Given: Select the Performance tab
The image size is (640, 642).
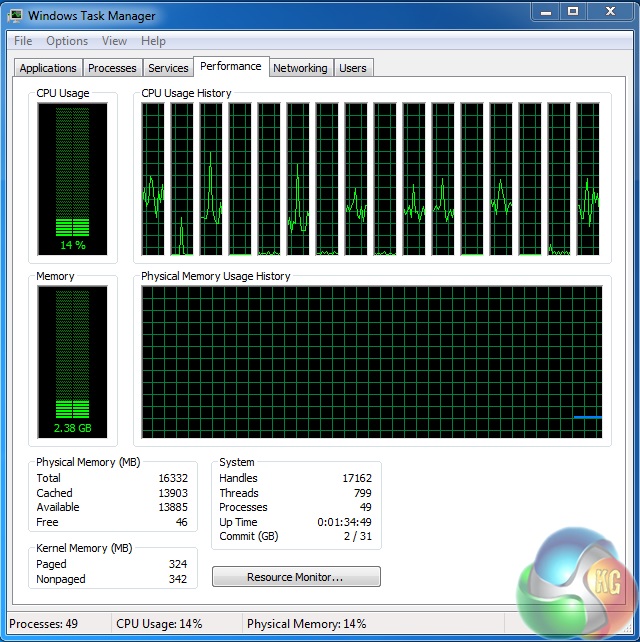Looking at the screenshot, I should (x=231, y=66).
